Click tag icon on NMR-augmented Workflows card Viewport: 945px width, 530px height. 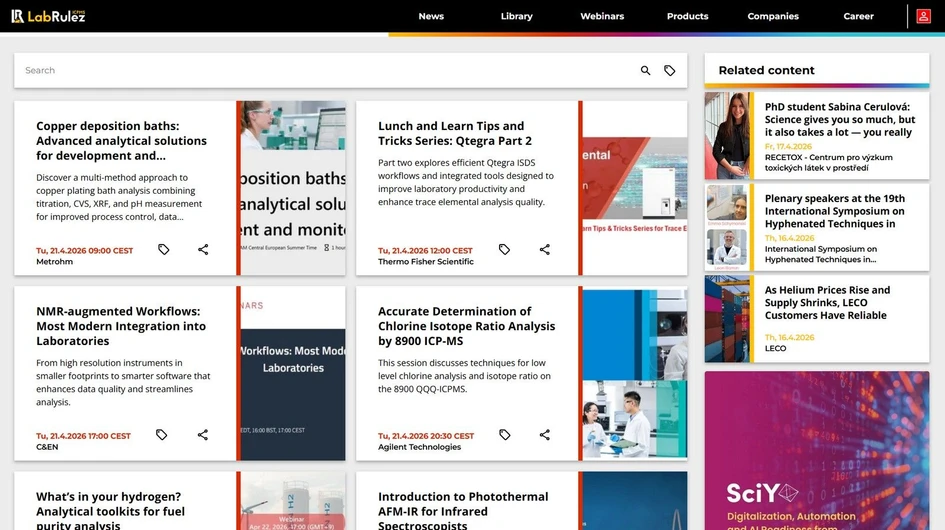[161, 435]
